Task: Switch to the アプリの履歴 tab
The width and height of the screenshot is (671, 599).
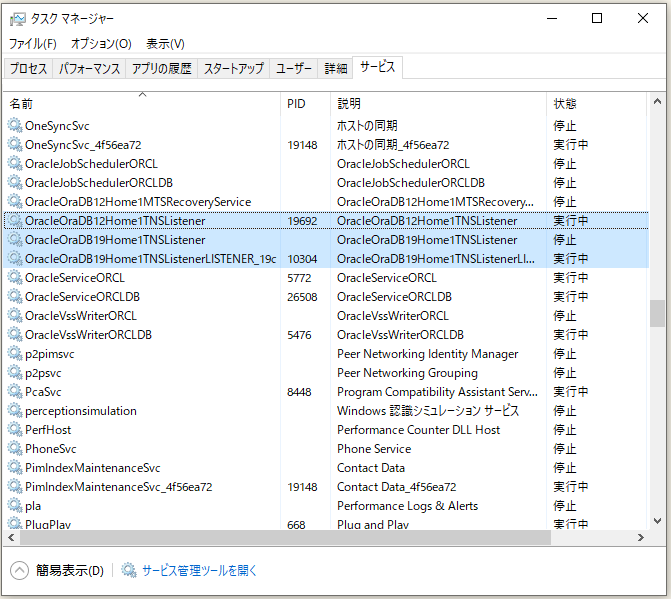Action: pos(161,68)
